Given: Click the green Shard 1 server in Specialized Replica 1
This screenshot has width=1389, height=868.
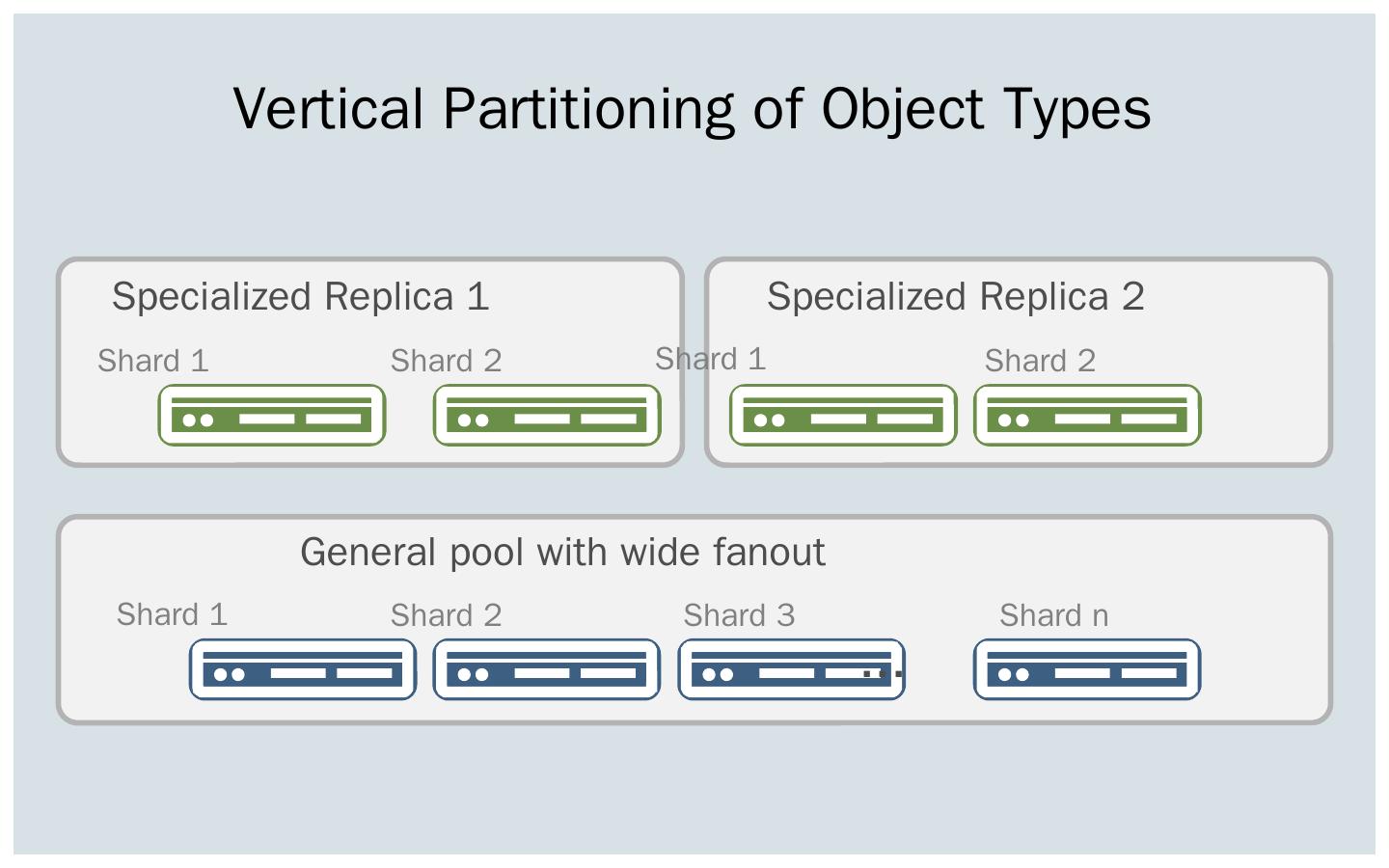Looking at the screenshot, I should pos(272,416).
